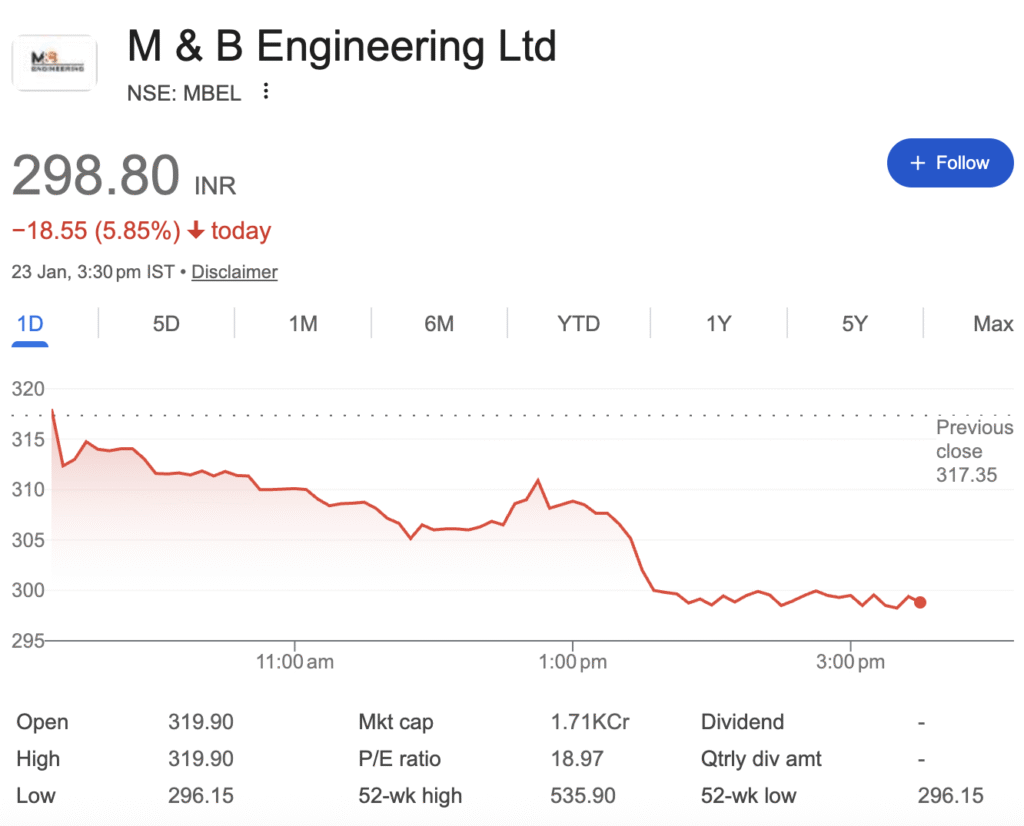
Task: Show the 5Y price history
Action: tap(854, 324)
